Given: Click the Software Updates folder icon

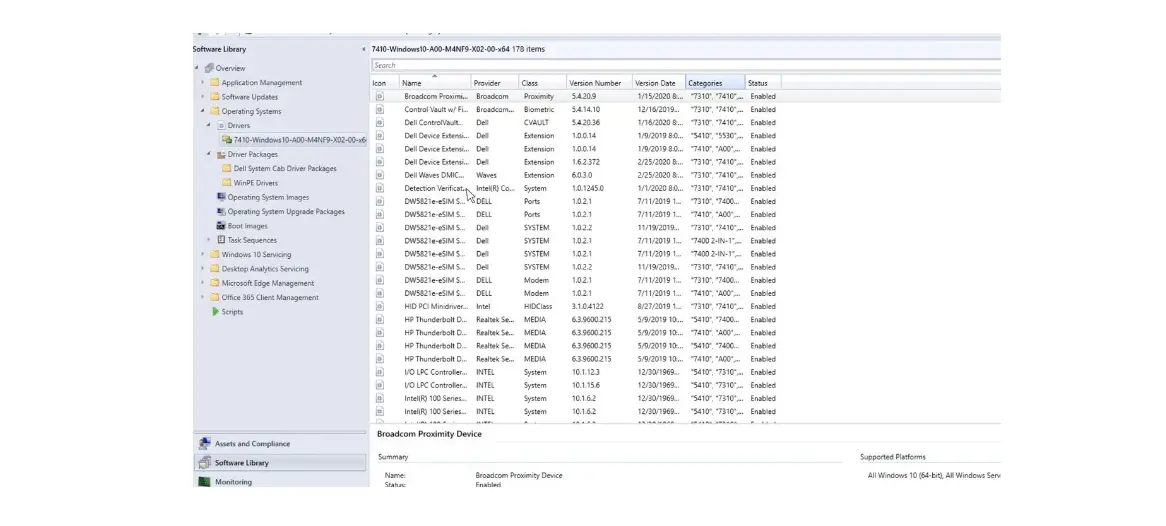Looking at the screenshot, I should pos(215,97).
